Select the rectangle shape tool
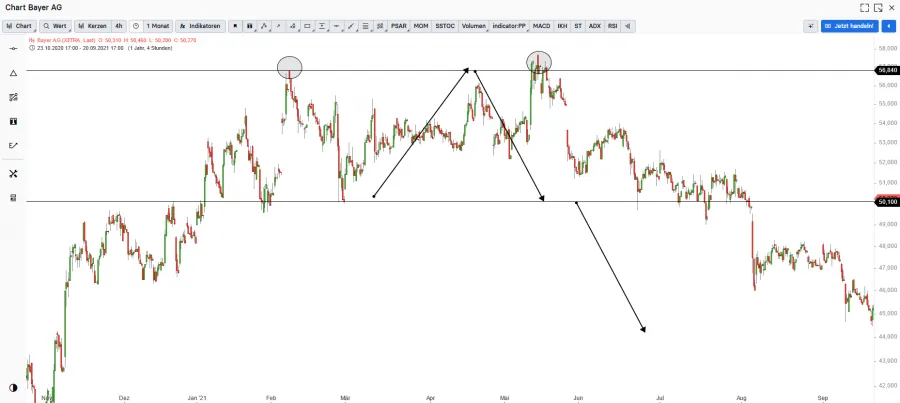Screen dimensions: 900x403 308,26
